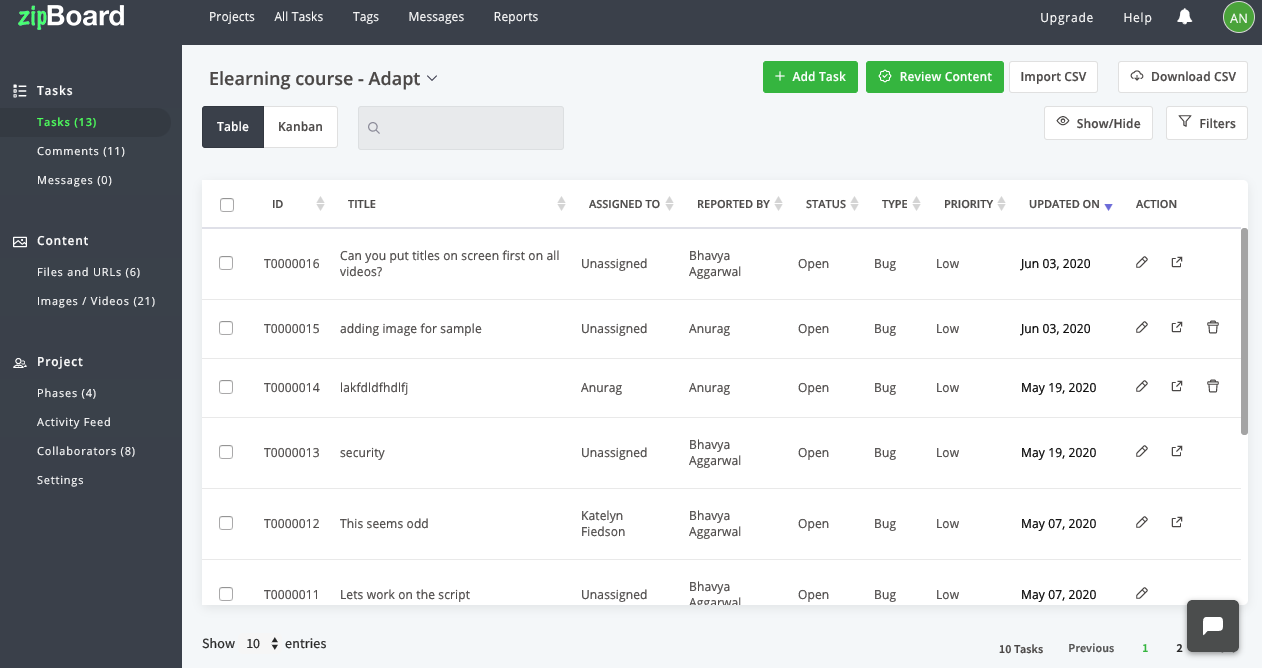Click the Images / Videos sidebar item
This screenshot has height=668, width=1262.
(x=96, y=300)
